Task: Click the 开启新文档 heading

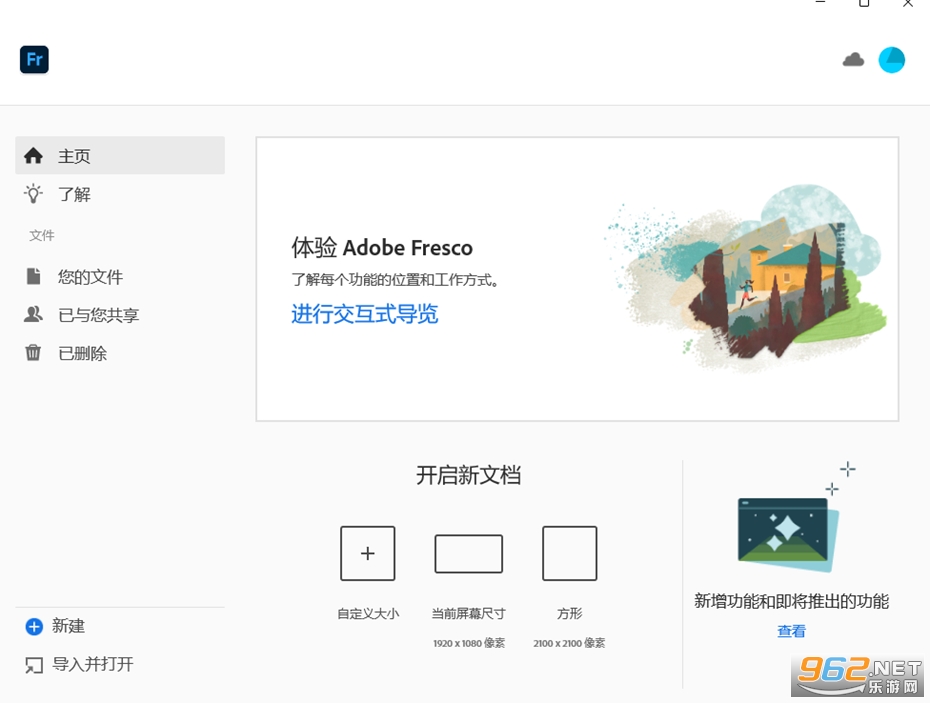Action: [x=469, y=475]
